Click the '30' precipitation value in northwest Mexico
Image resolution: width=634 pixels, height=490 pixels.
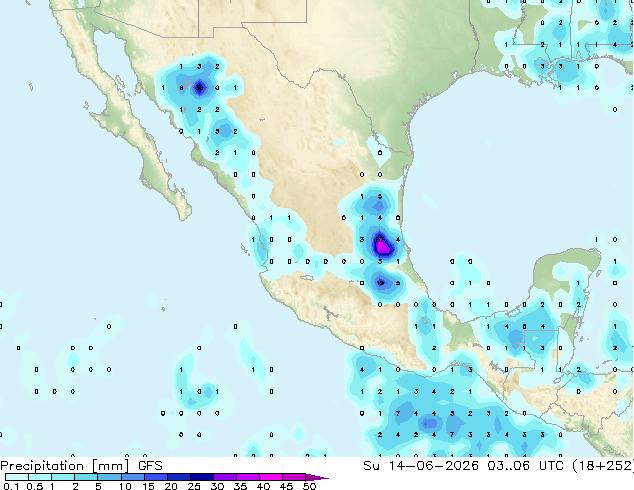coord(199,87)
